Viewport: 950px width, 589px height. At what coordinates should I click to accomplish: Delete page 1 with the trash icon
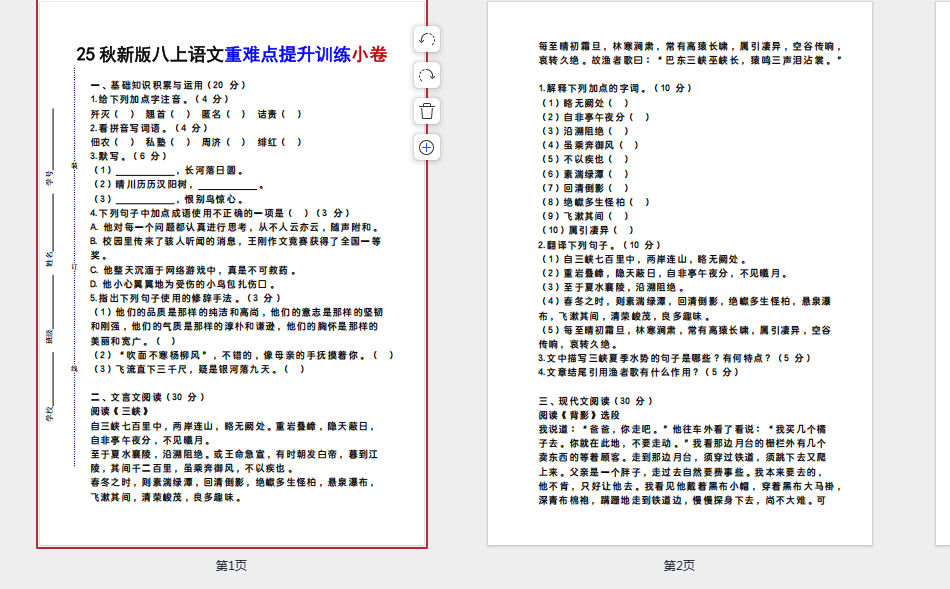(x=427, y=111)
